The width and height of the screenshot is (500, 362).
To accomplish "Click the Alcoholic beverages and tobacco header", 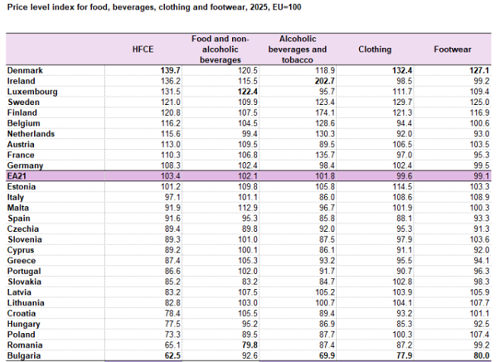I will pos(297,49).
